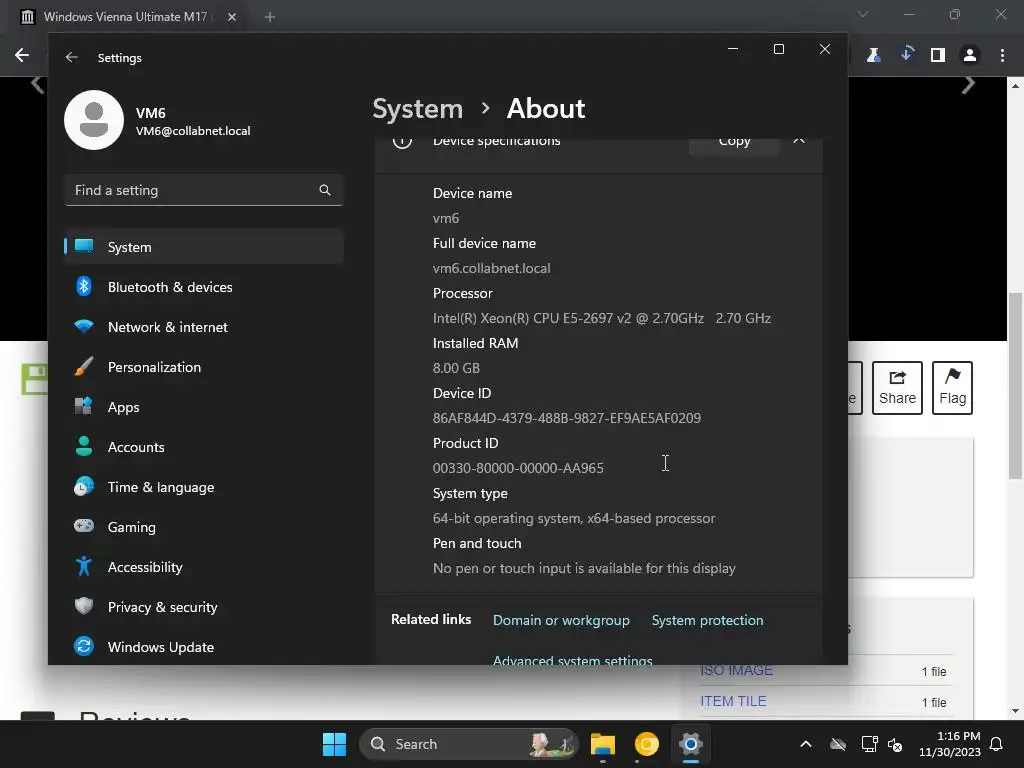Open Personalization settings
This screenshot has height=768, width=1024.
pos(204,367)
